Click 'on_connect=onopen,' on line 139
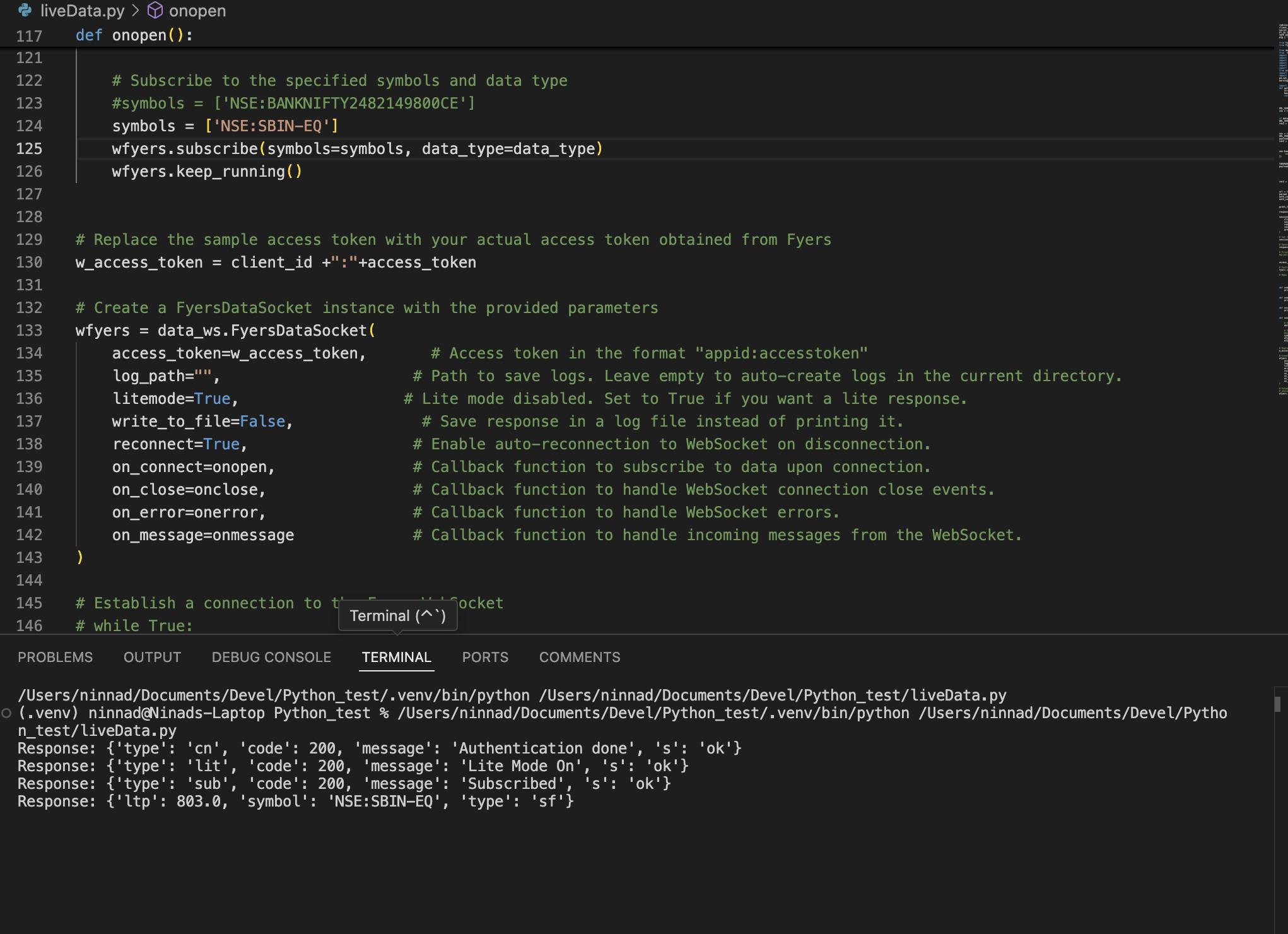1288x934 pixels. [x=194, y=467]
